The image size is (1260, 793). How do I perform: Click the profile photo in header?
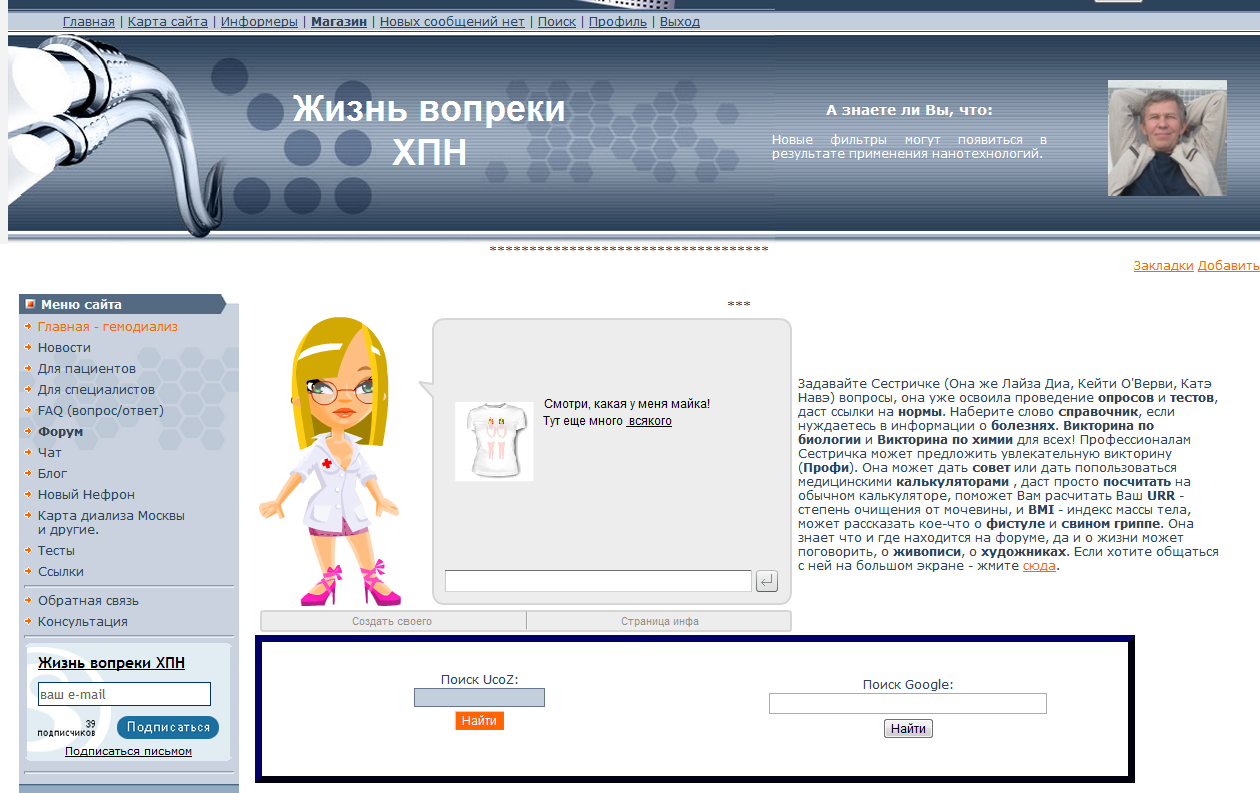click(1166, 138)
